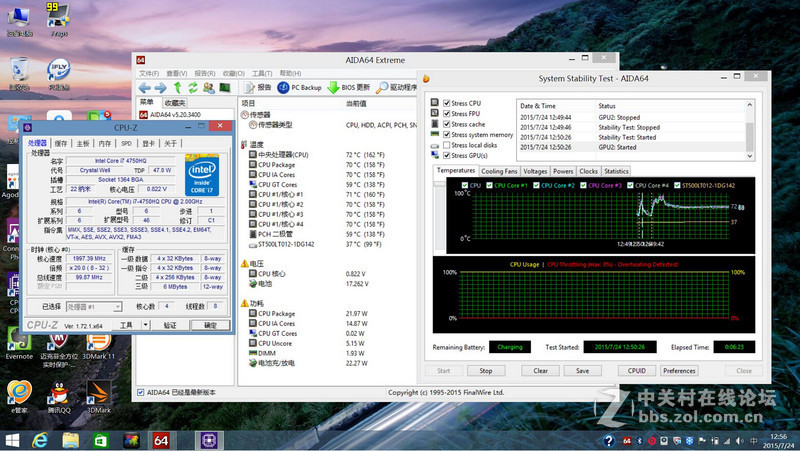Click the green up arrow in AIDA64 toolbar

pos(176,88)
